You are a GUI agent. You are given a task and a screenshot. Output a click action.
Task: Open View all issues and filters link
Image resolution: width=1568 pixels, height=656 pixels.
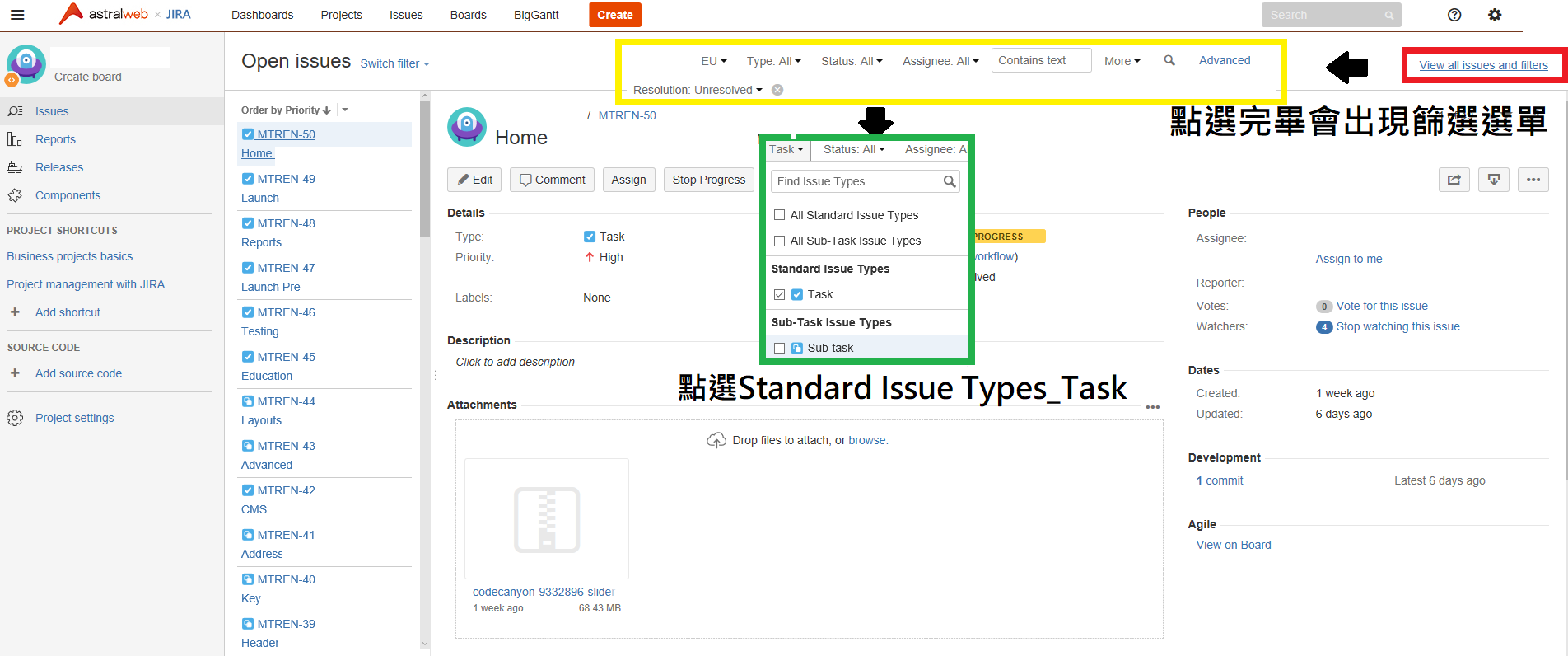tap(1483, 65)
